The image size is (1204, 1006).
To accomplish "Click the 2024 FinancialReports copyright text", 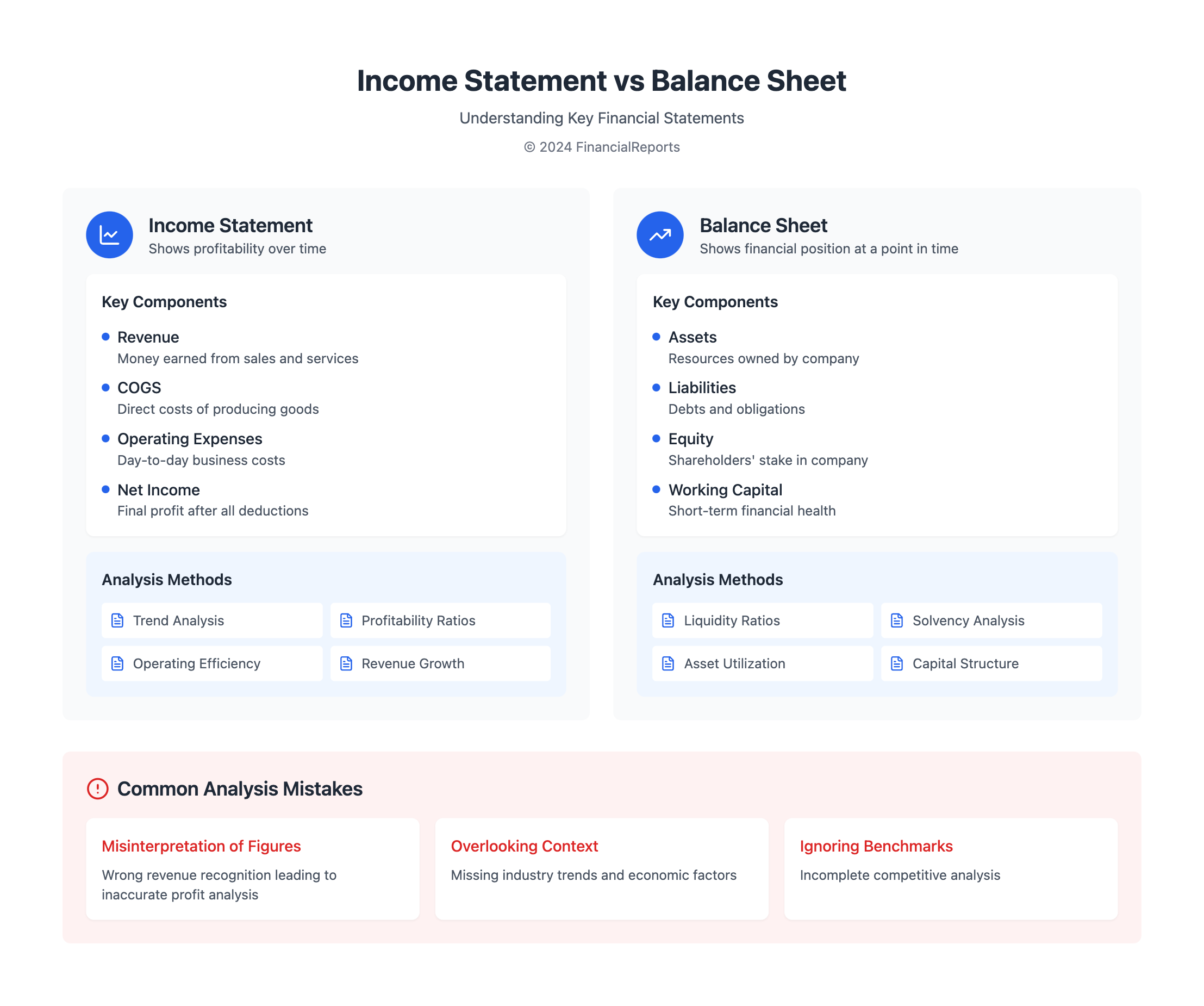I will click(601, 147).
